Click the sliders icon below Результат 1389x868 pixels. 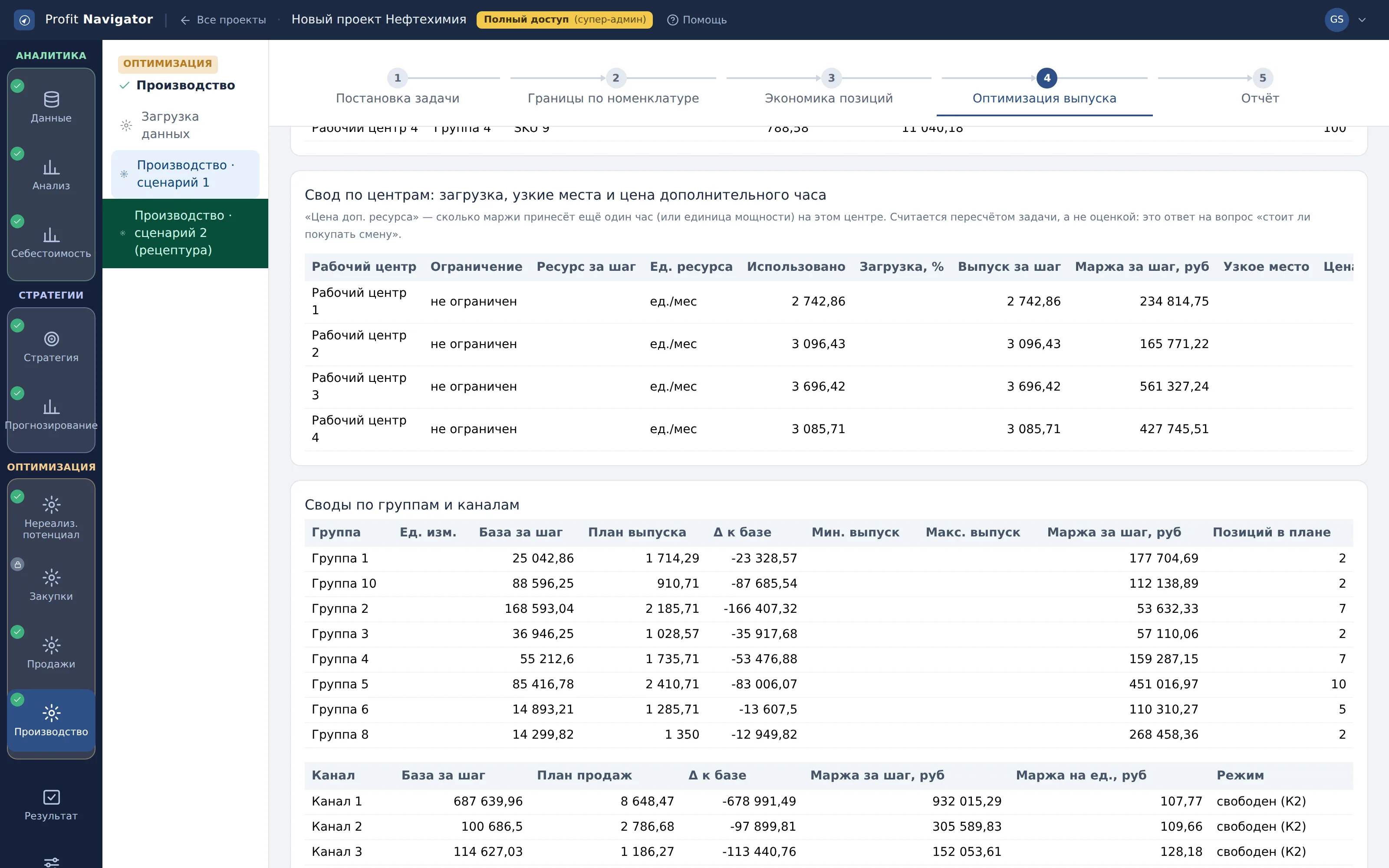tap(51, 861)
